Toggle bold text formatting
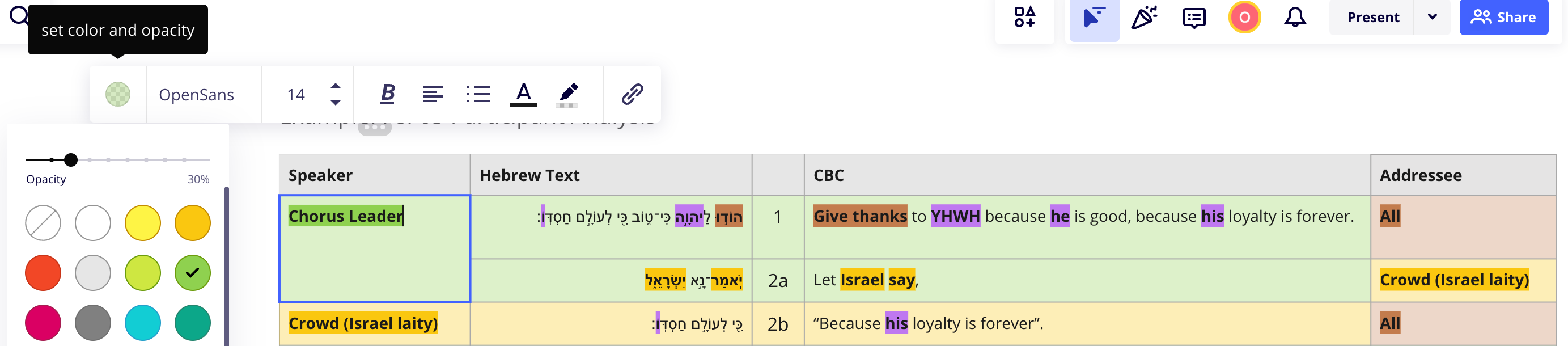 [388, 94]
